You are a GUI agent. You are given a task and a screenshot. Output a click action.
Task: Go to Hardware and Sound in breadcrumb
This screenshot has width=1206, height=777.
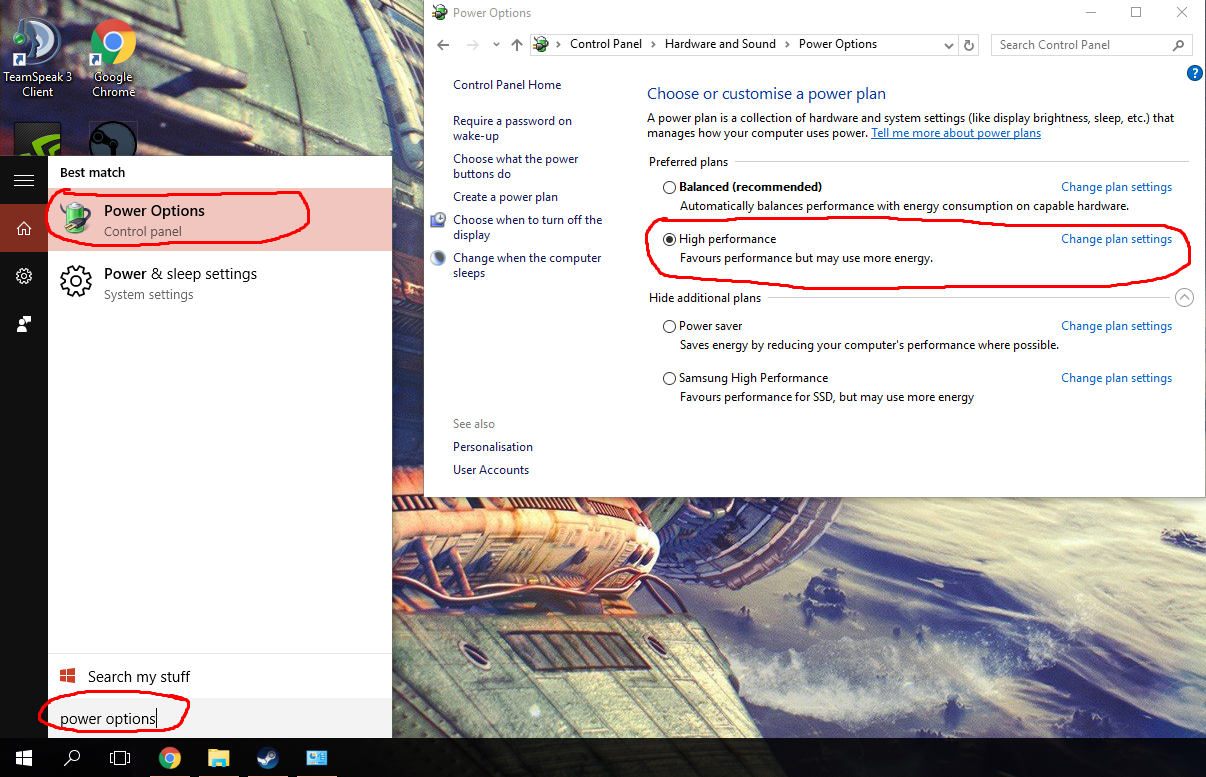tap(720, 44)
